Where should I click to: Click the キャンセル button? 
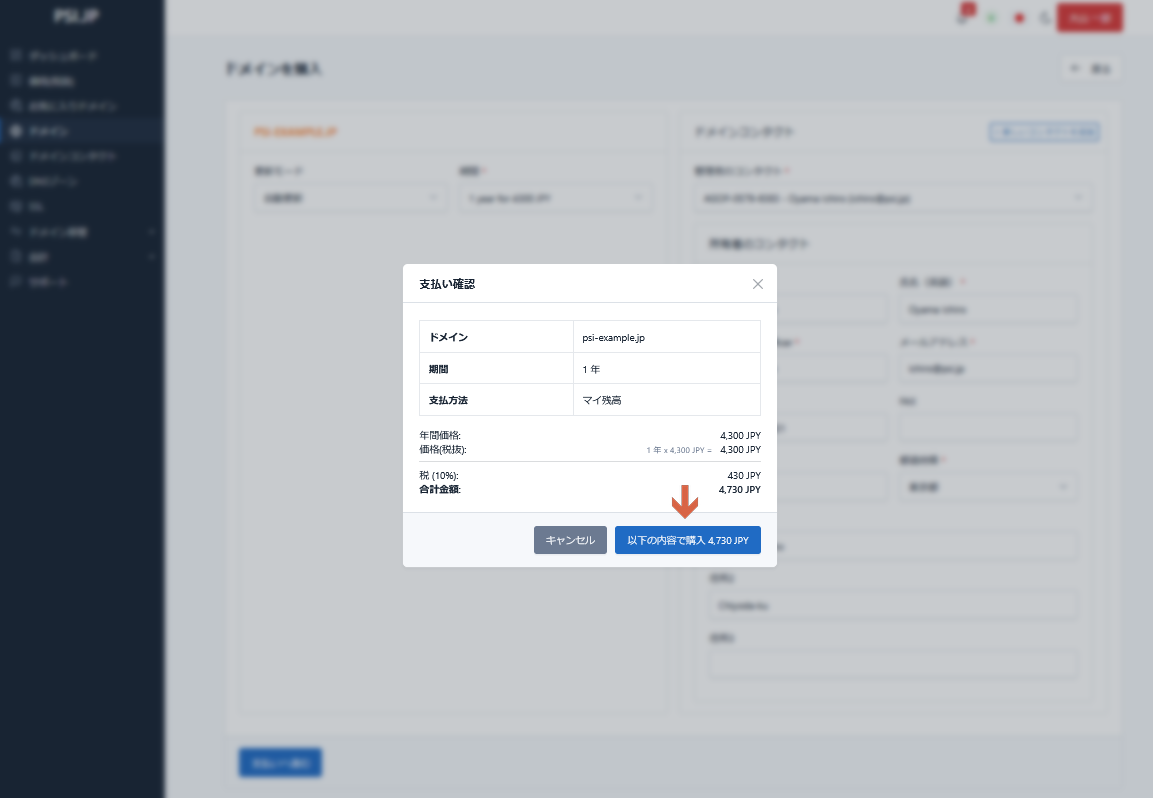570,540
